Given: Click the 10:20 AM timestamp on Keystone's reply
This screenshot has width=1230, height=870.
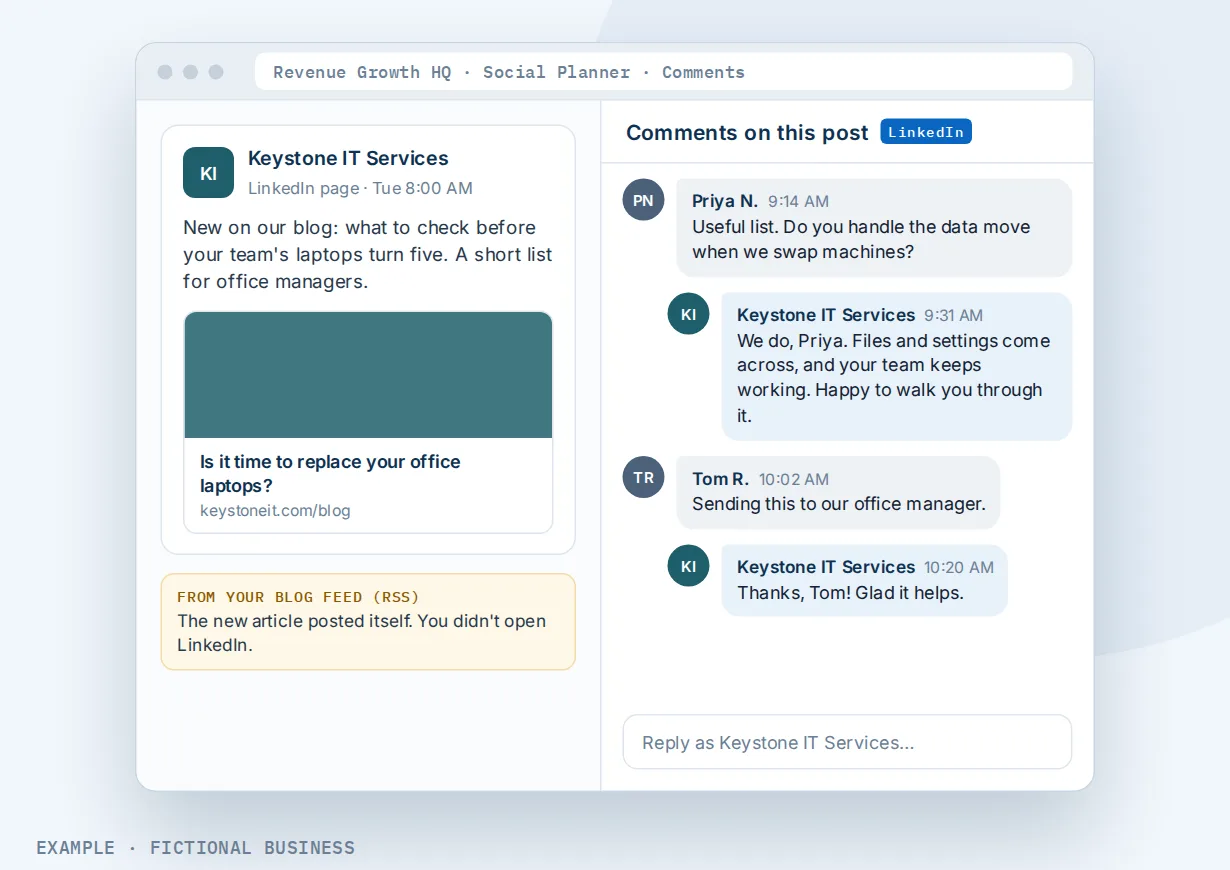Looking at the screenshot, I should 959,567.
